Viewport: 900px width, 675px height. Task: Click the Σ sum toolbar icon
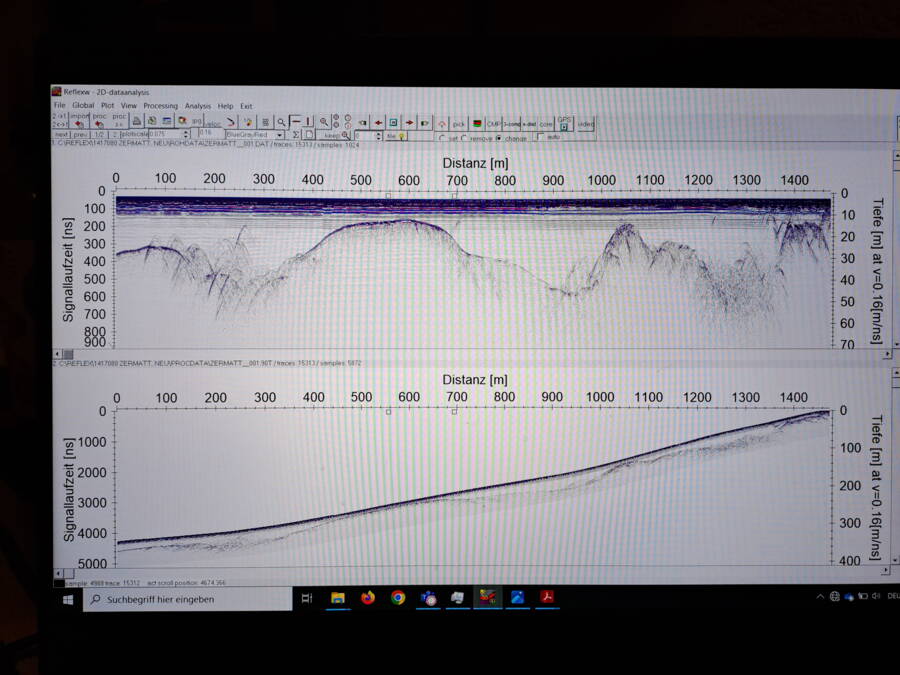tap(297, 133)
